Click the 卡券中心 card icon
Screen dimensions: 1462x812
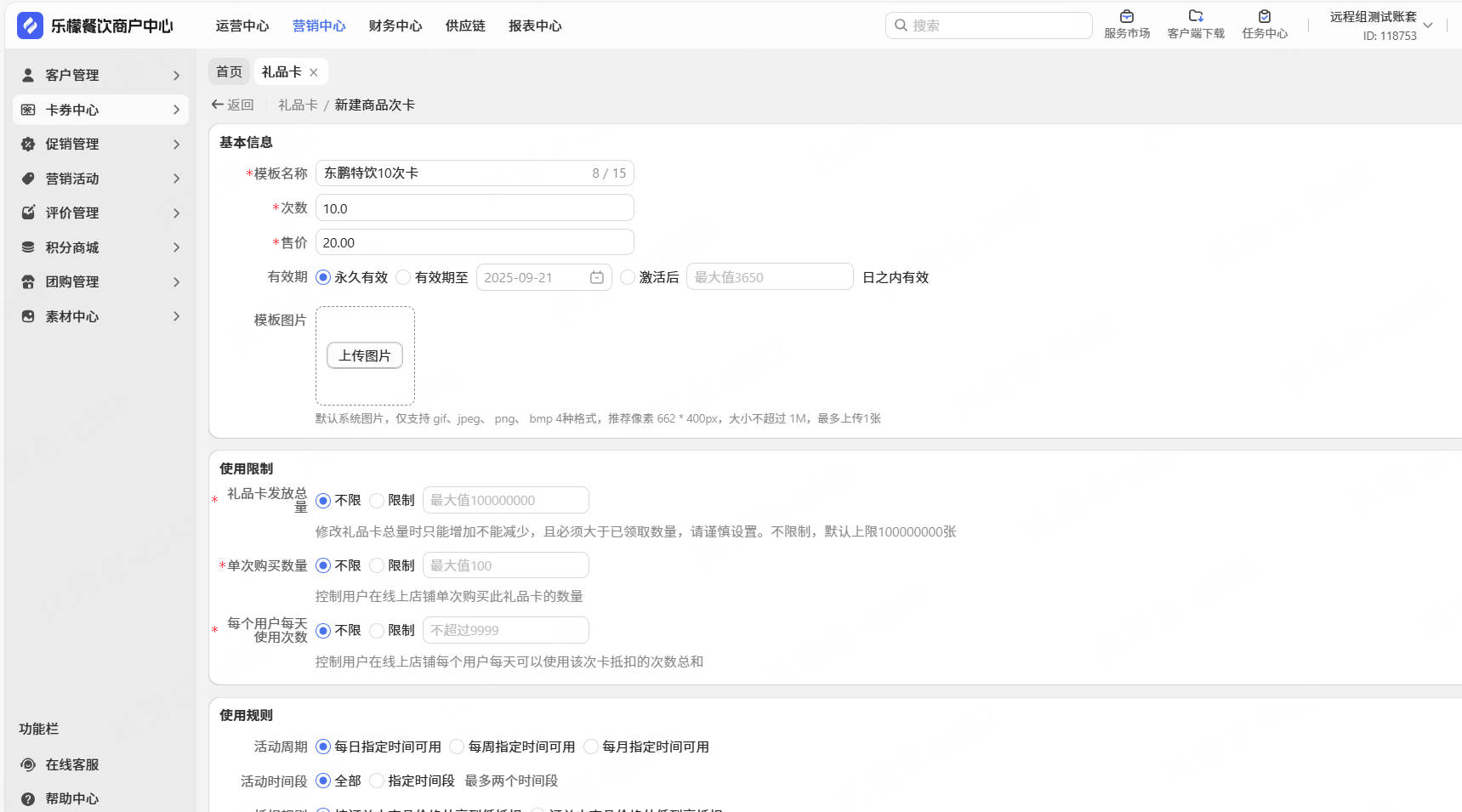[x=28, y=110]
